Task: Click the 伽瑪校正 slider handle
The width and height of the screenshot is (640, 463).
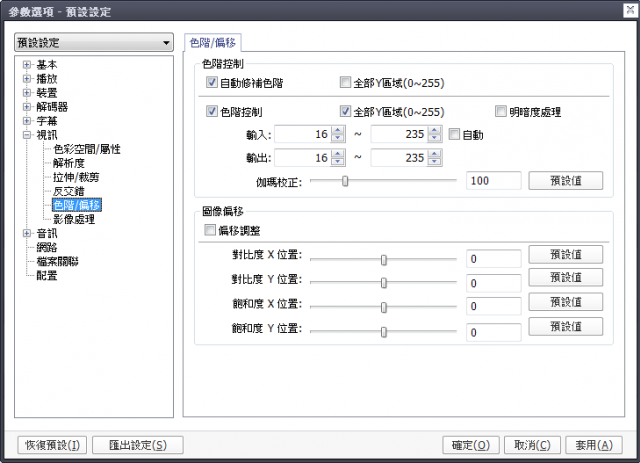Action: click(x=345, y=181)
